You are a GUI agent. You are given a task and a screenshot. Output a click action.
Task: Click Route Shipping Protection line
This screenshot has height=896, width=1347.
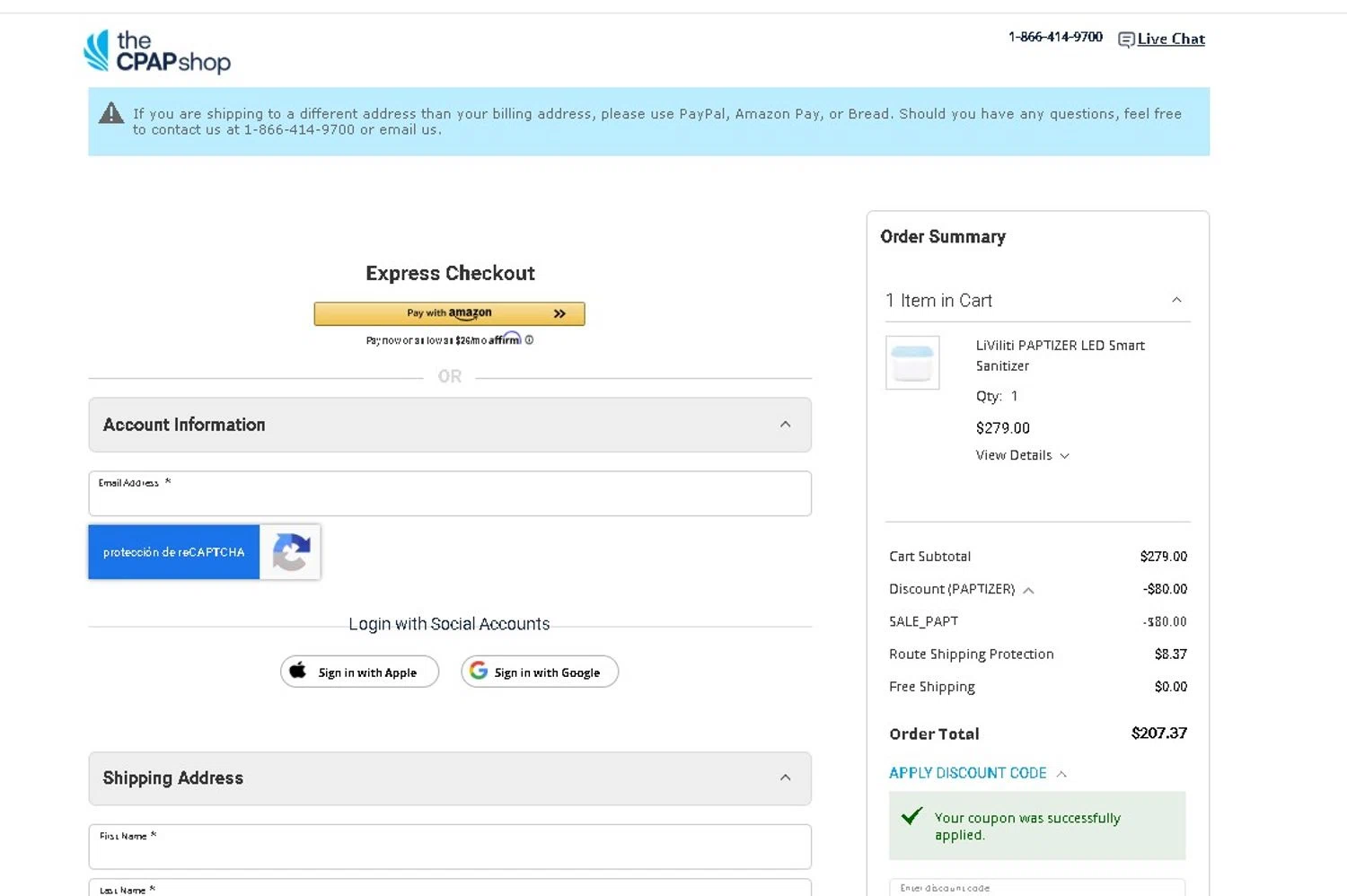tap(1038, 654)
